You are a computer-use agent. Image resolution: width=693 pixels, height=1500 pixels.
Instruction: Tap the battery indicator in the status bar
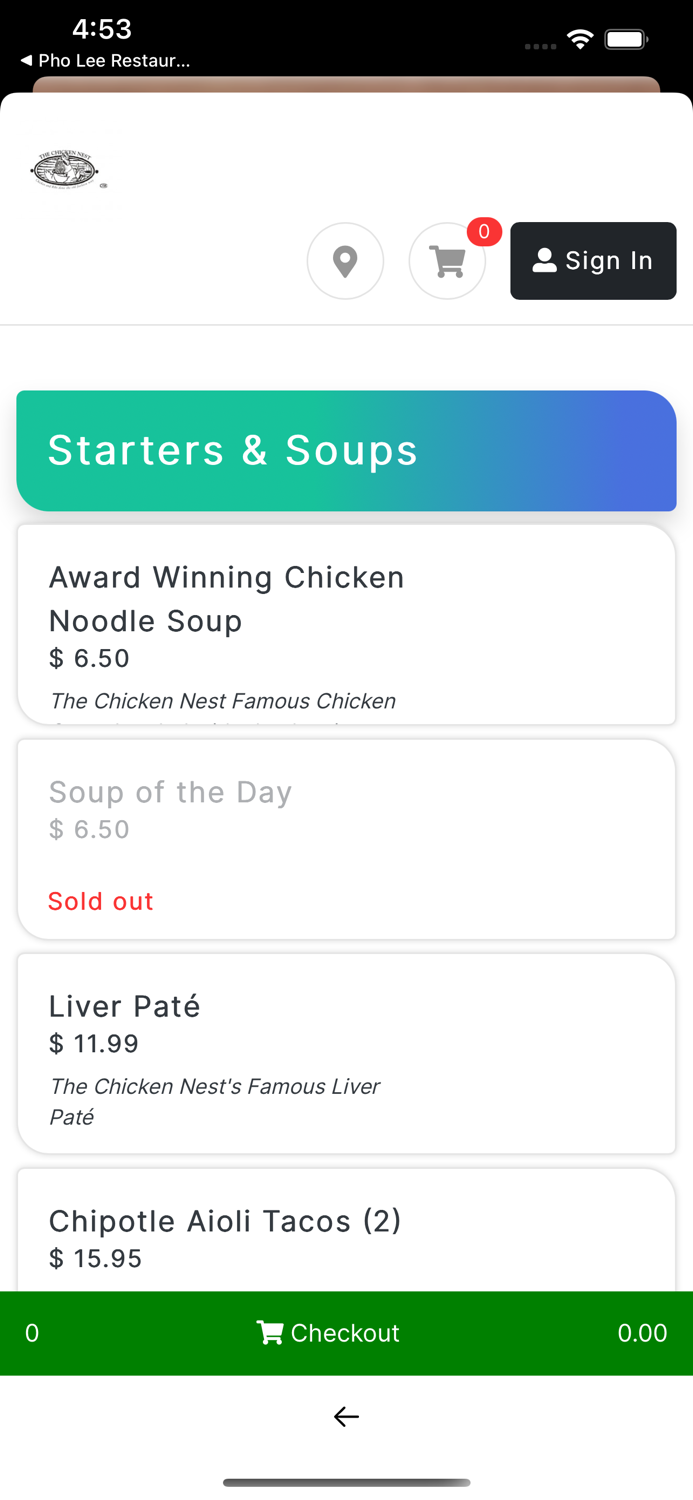coord(626,38)
